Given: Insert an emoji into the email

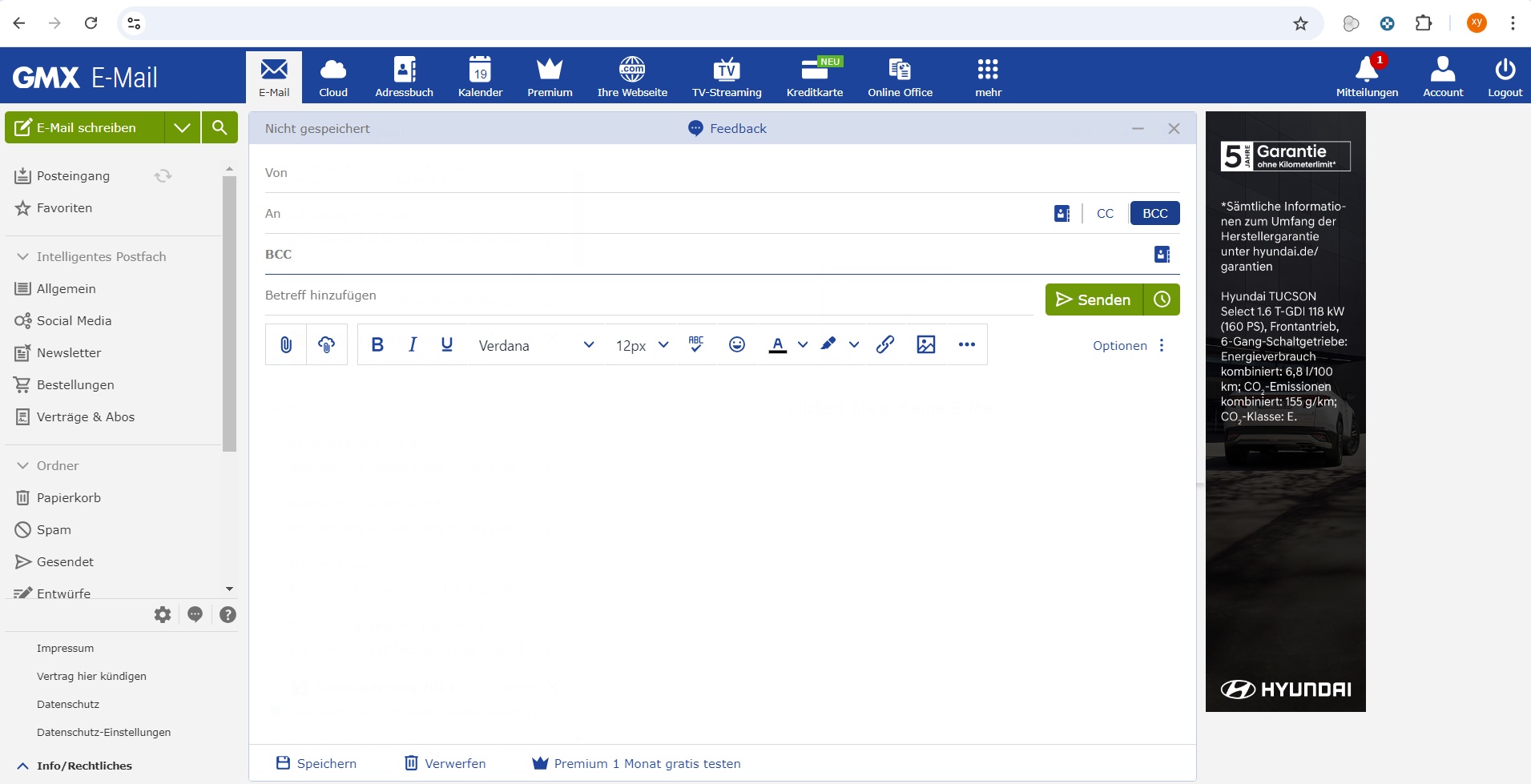Looking at the screenshot, I should pos(736,344).
